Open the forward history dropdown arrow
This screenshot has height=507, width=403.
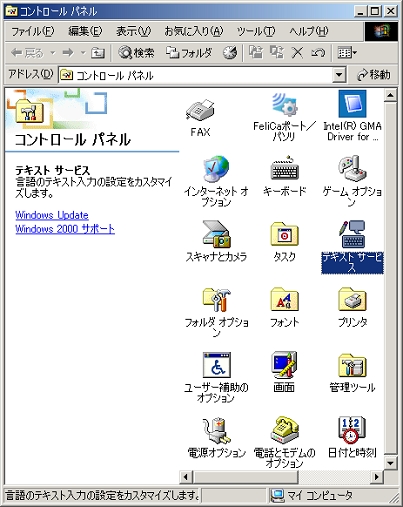83,53
